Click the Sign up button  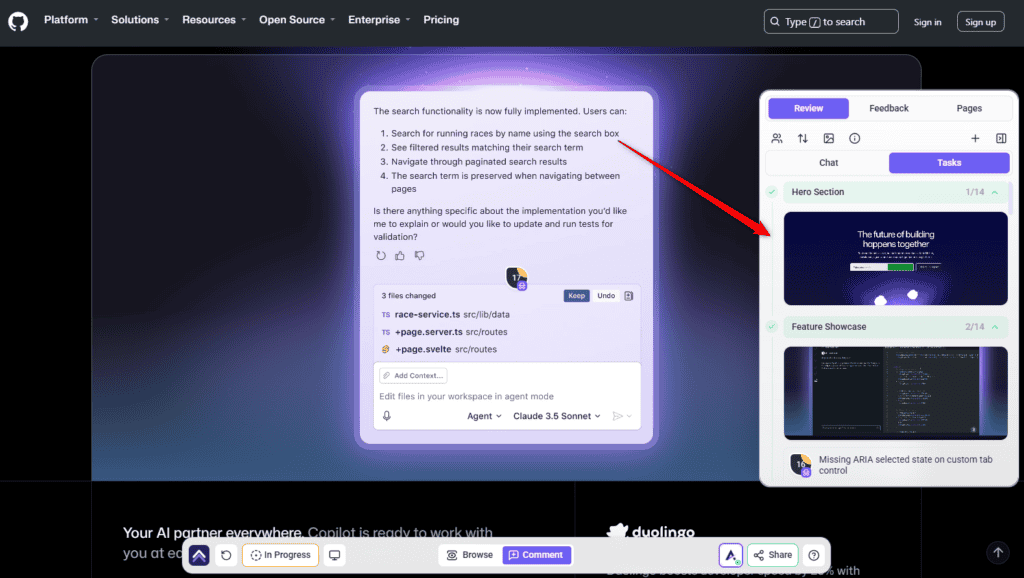coord(980,22)
